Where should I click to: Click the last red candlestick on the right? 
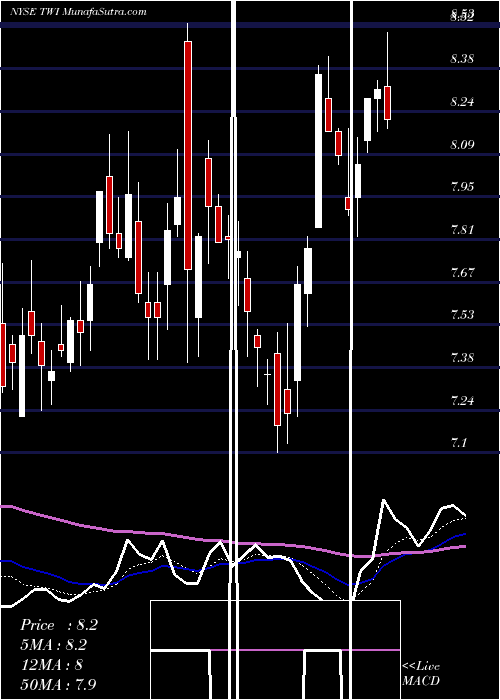coord(388,103)
